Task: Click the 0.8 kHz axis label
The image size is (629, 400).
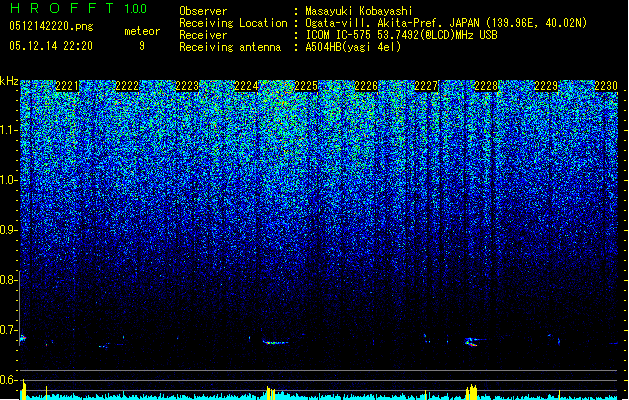Action: [x=8, y=280]
